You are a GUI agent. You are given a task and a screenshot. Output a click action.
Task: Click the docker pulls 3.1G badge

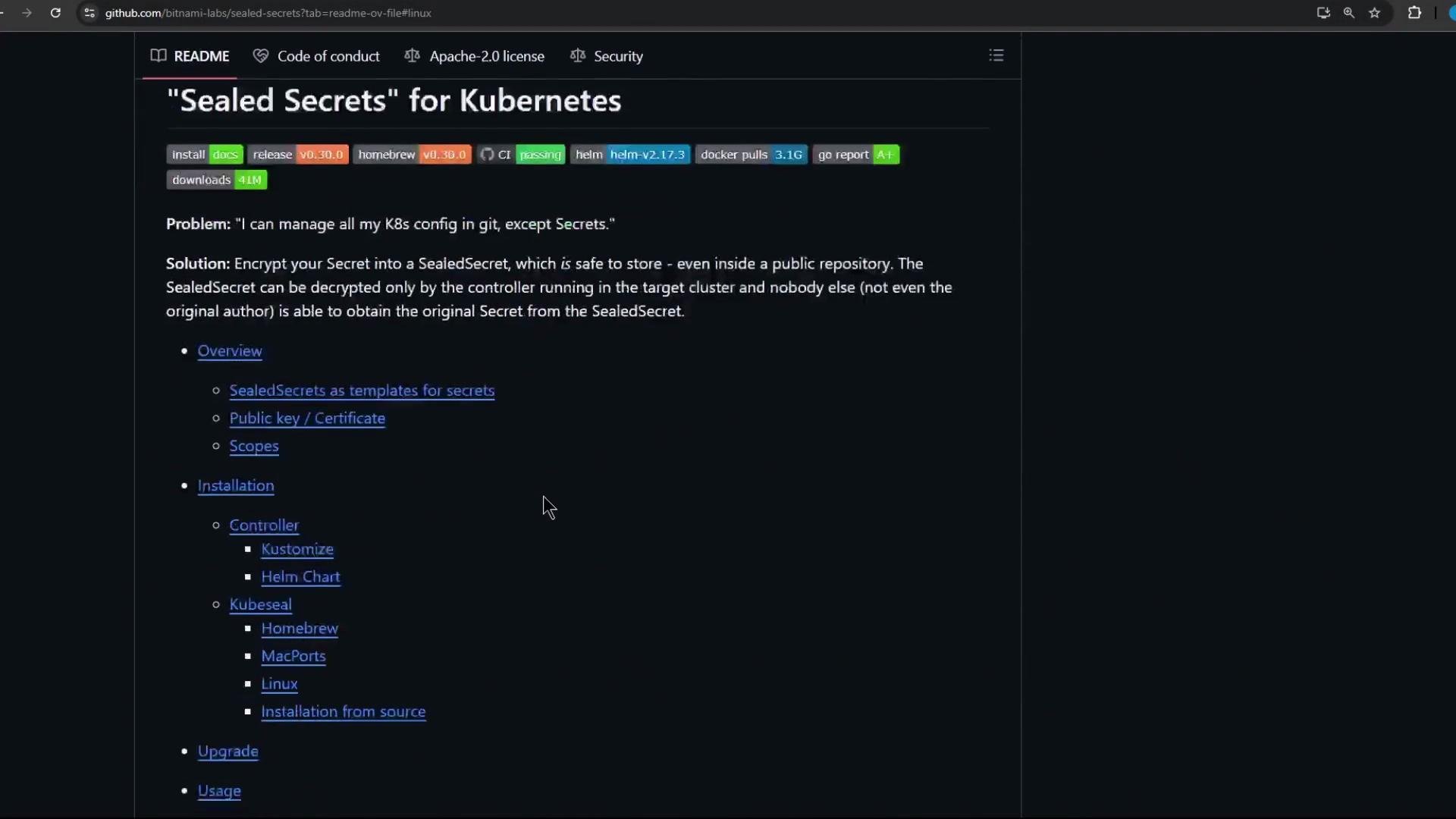tap(752, 155)
